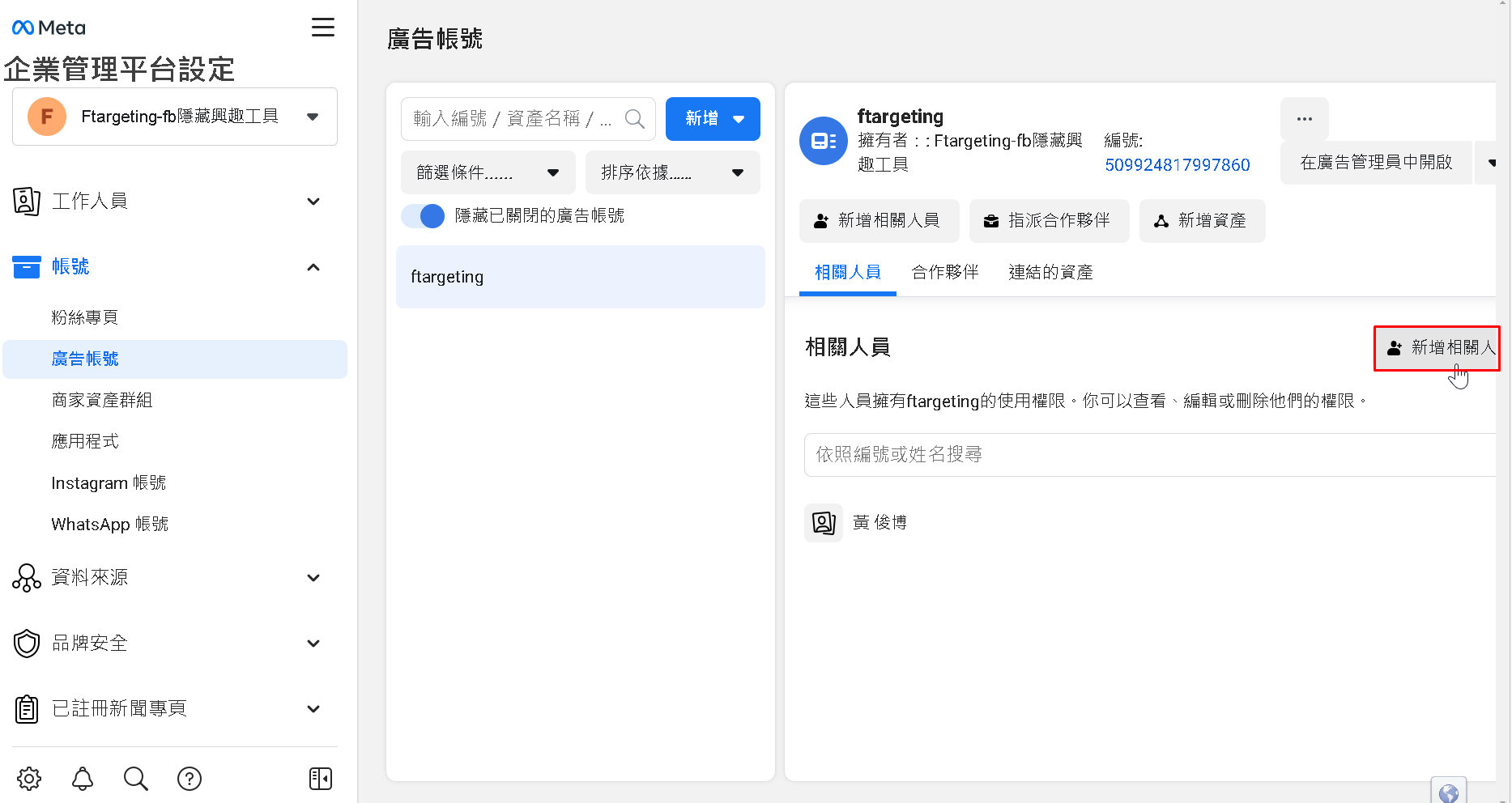
Task: Select Instagram 帳號 menu item
Action: (x=175, y=483)
